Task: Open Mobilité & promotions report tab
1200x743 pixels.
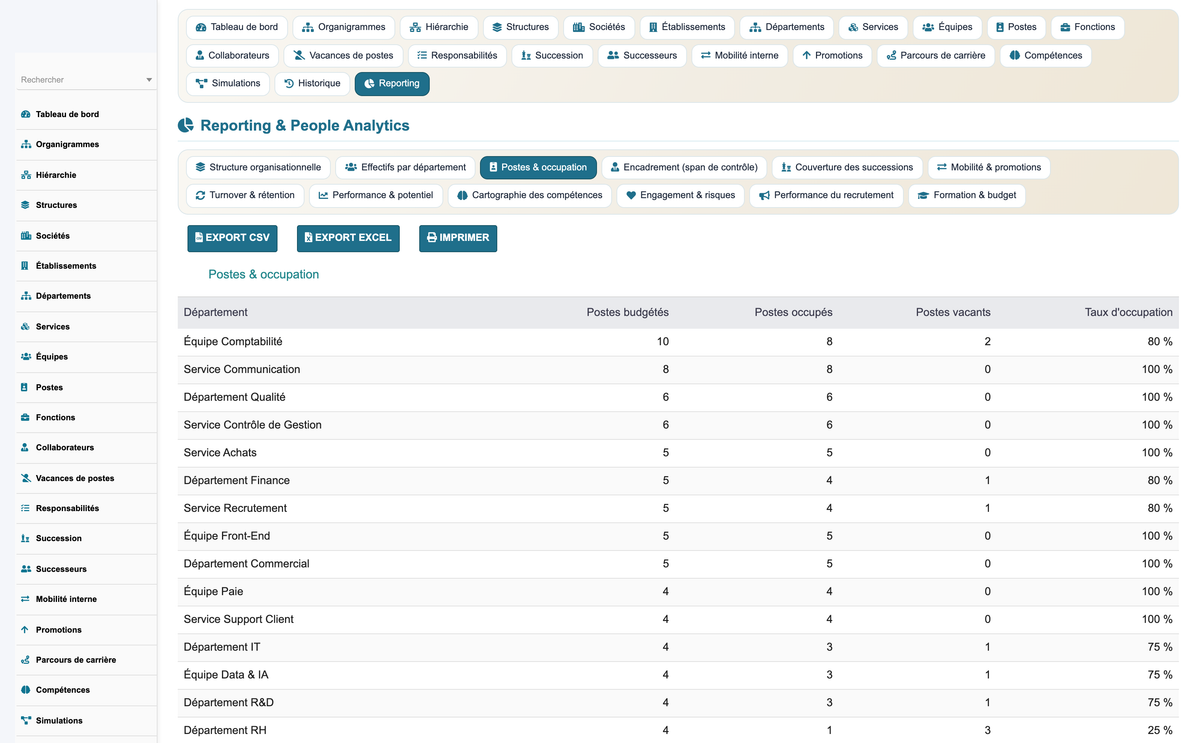Action: click(989, 168)
